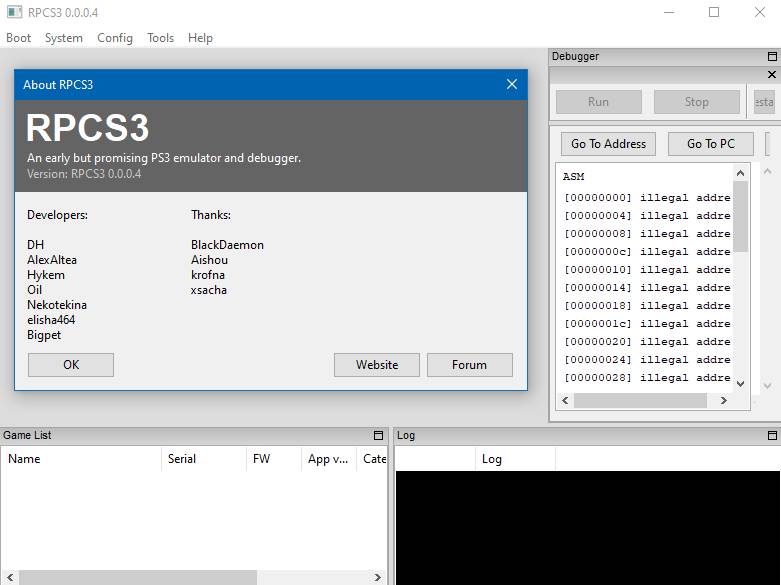
Task: Click the ASM list vertical scrollbar thumb
Action: click(740, 216)
